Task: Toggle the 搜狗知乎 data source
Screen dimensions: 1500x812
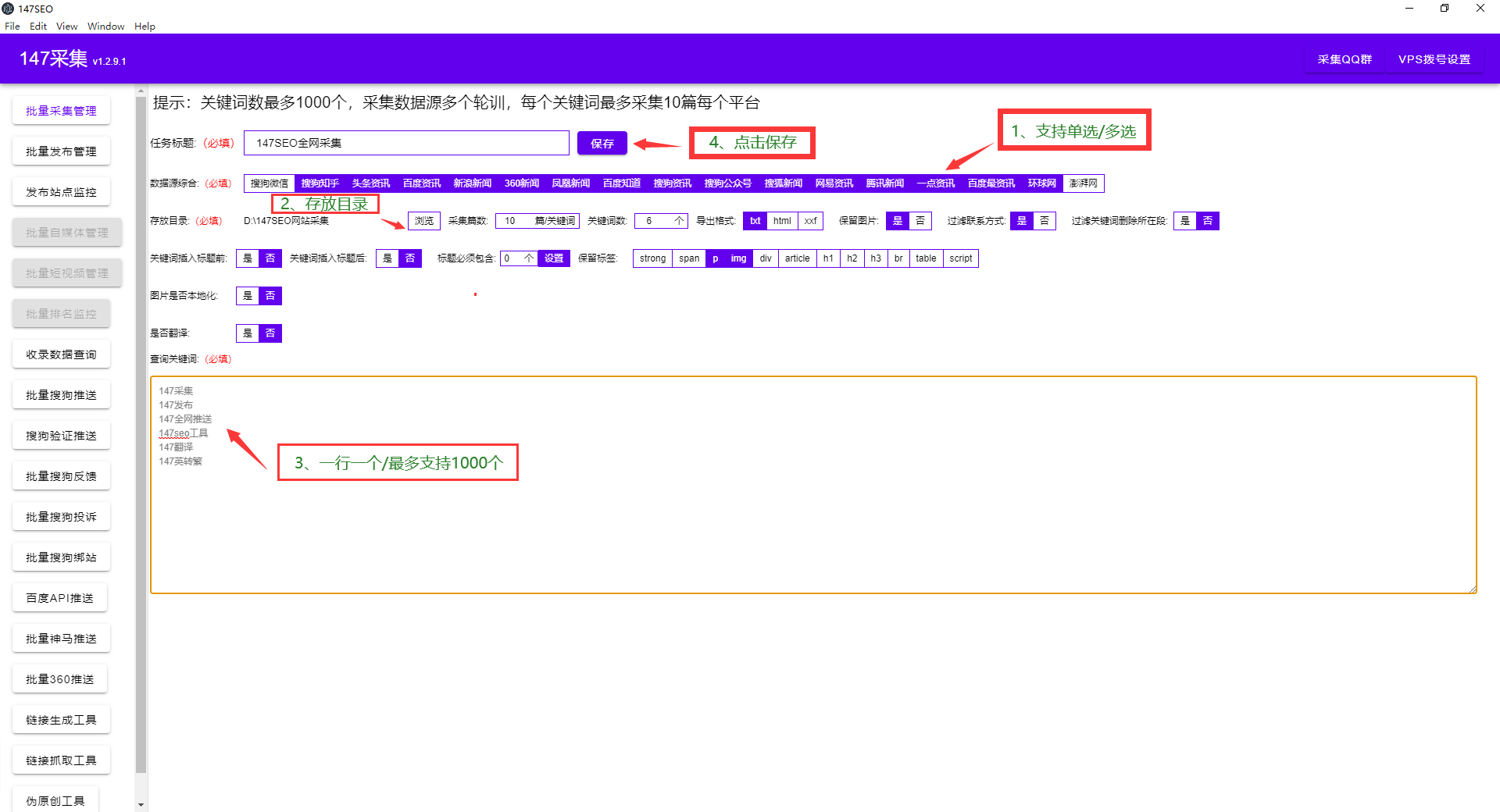Action: pyautogui.click(x=320, y=183)
